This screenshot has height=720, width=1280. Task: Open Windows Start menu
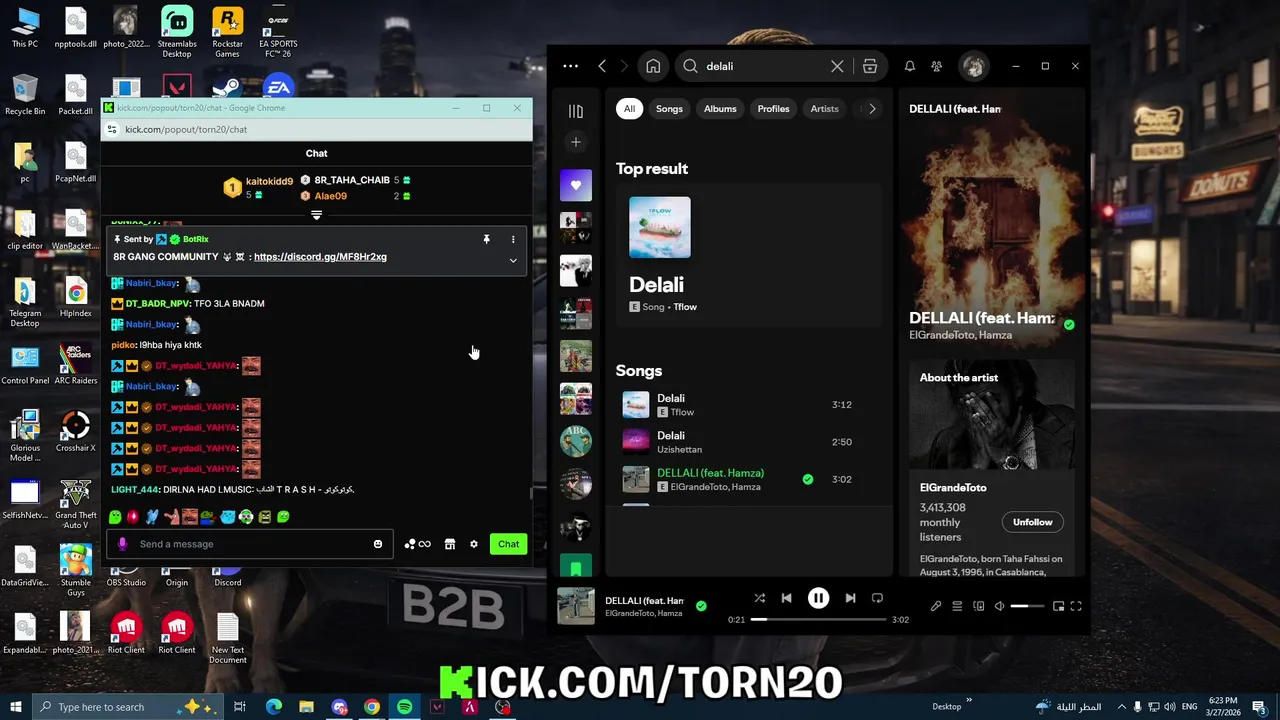pos(16,707)
